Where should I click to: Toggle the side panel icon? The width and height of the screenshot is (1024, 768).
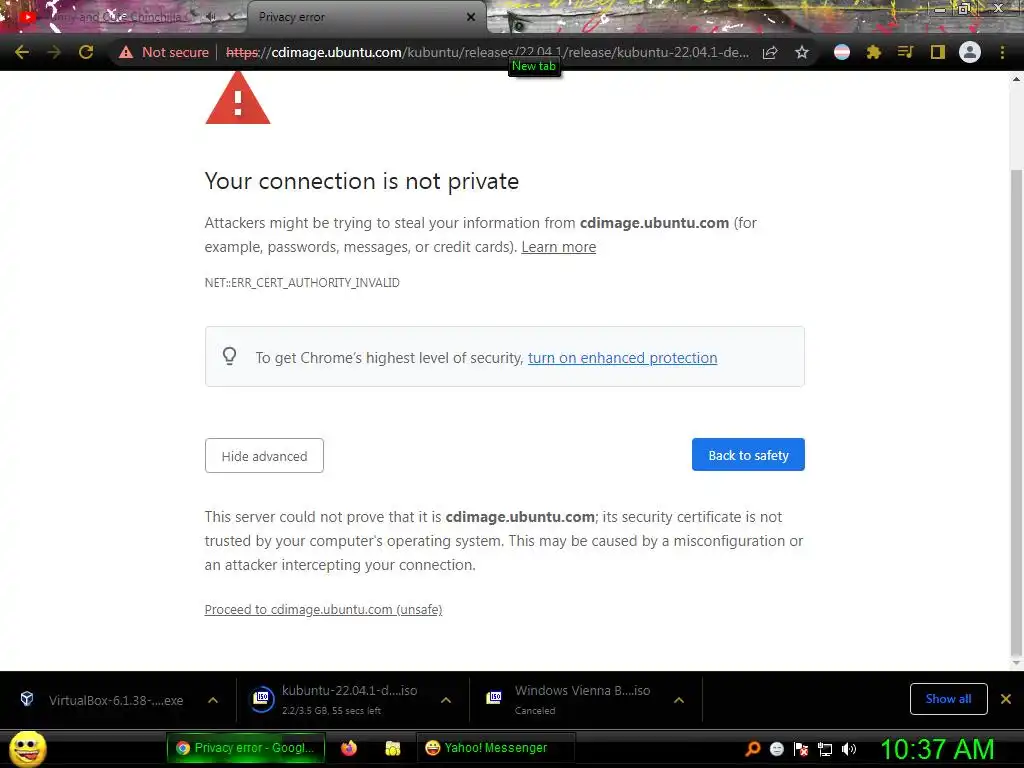click(938, 52)
